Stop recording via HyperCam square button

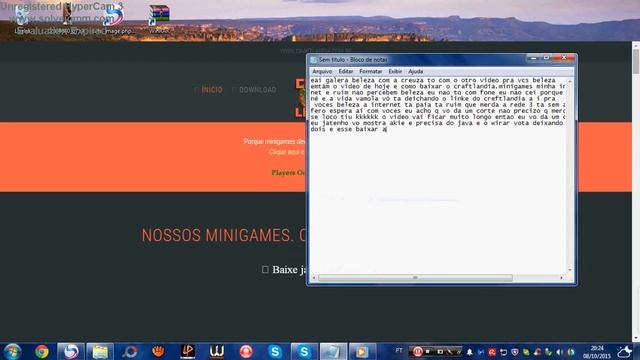click(428, 351)
